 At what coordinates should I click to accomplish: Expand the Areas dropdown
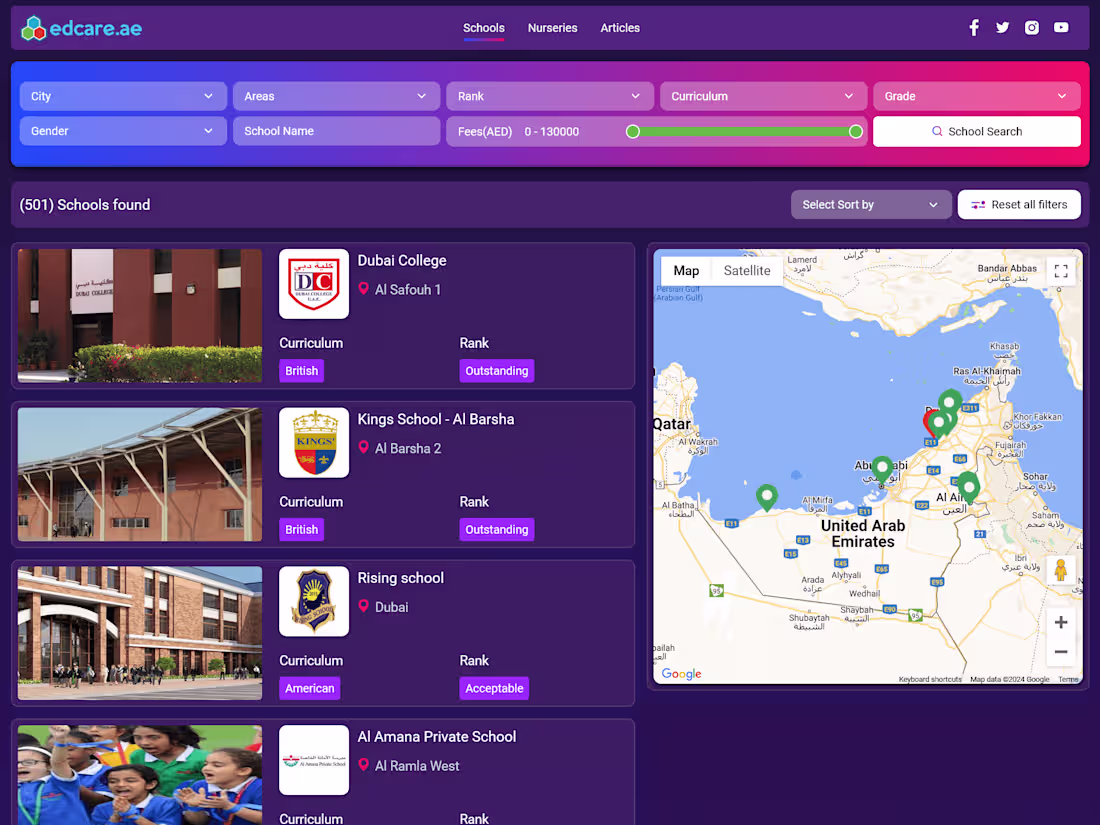336,96
